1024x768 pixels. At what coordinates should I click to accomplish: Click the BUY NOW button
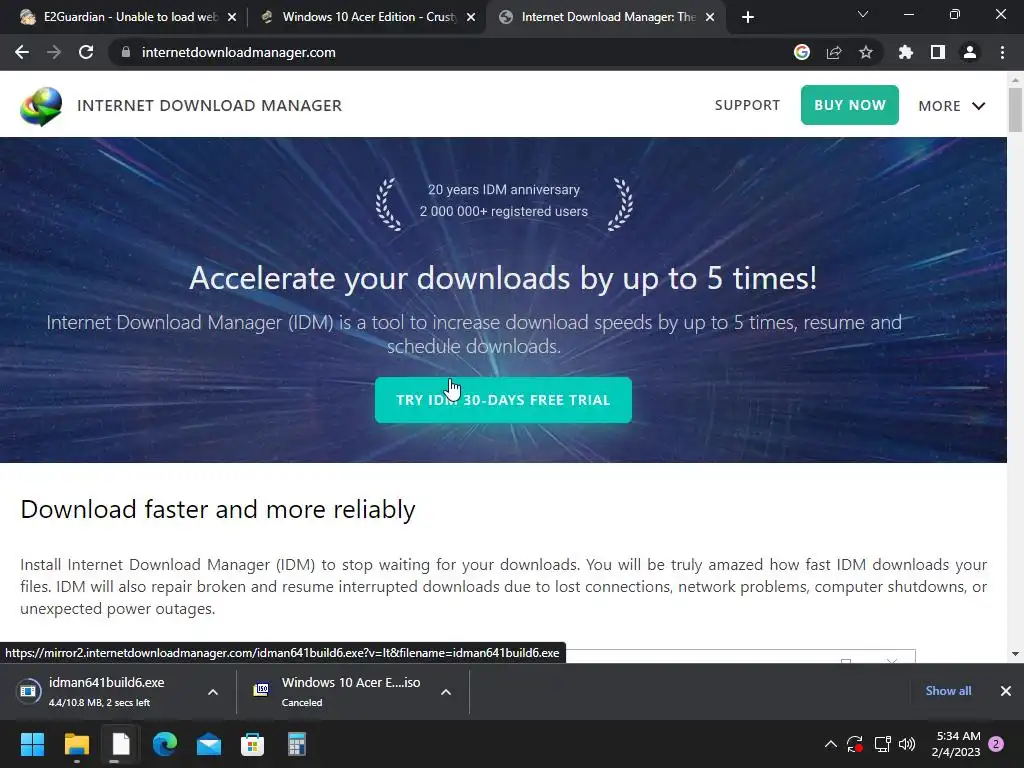(850, 105)
